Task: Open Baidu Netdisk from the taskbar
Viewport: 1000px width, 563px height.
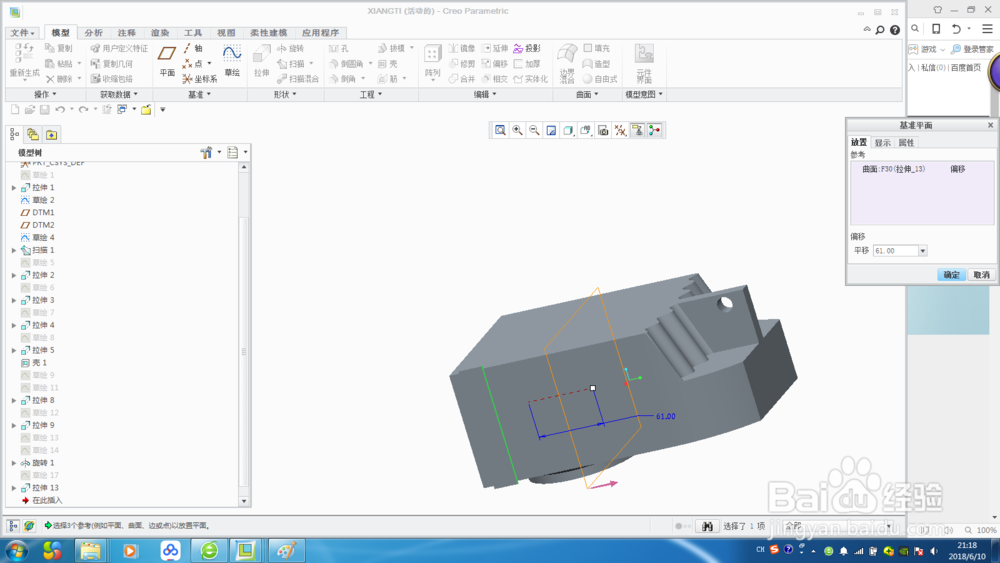Action: coord(170,550)
